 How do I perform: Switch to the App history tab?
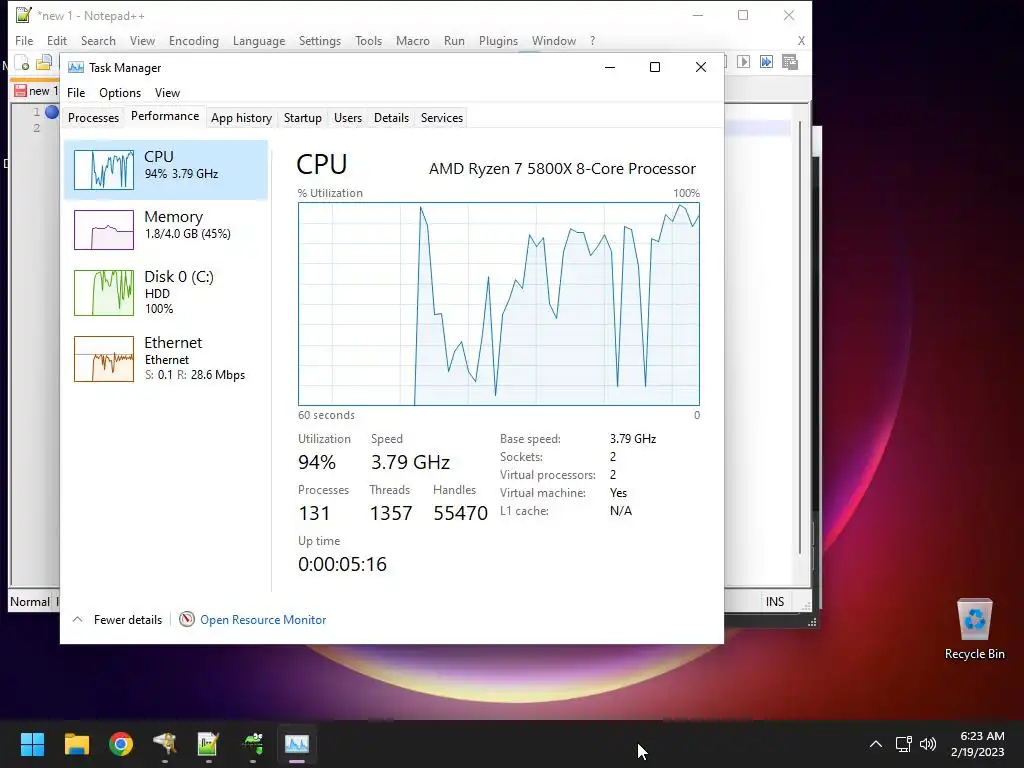(241, 118)
